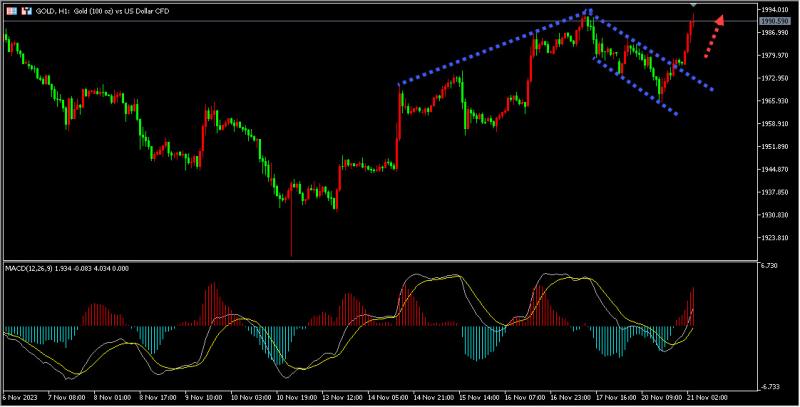This screenshot has height=407, width=800.
Task: Select the current price label 1990.590
Action: (x=776, y=21)
